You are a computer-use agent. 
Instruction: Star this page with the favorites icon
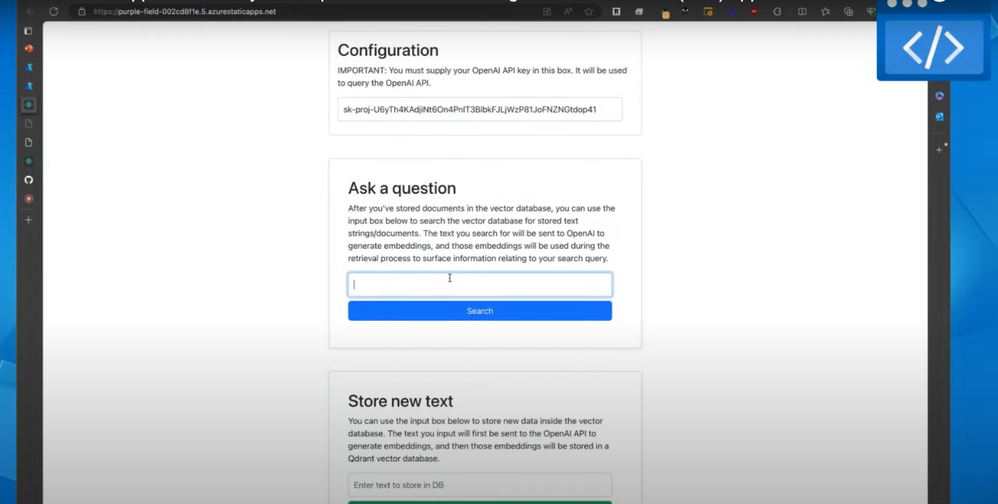tap(589, 12)
